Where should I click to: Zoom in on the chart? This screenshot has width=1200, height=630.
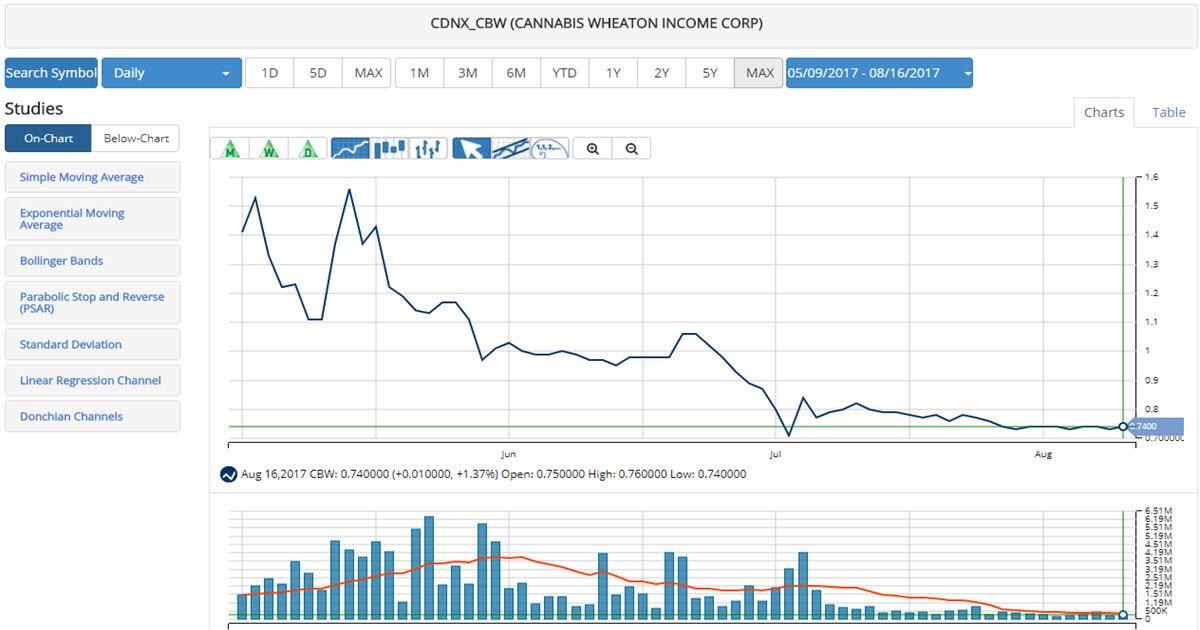point(592,147)
